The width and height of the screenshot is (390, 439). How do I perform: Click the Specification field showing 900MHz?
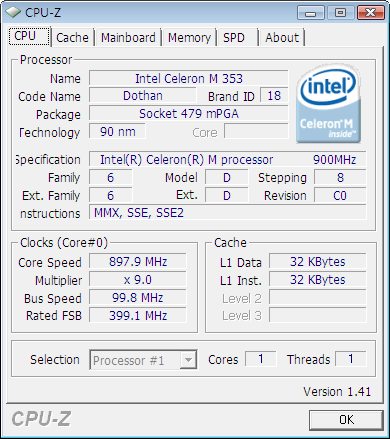pos(228,159)
